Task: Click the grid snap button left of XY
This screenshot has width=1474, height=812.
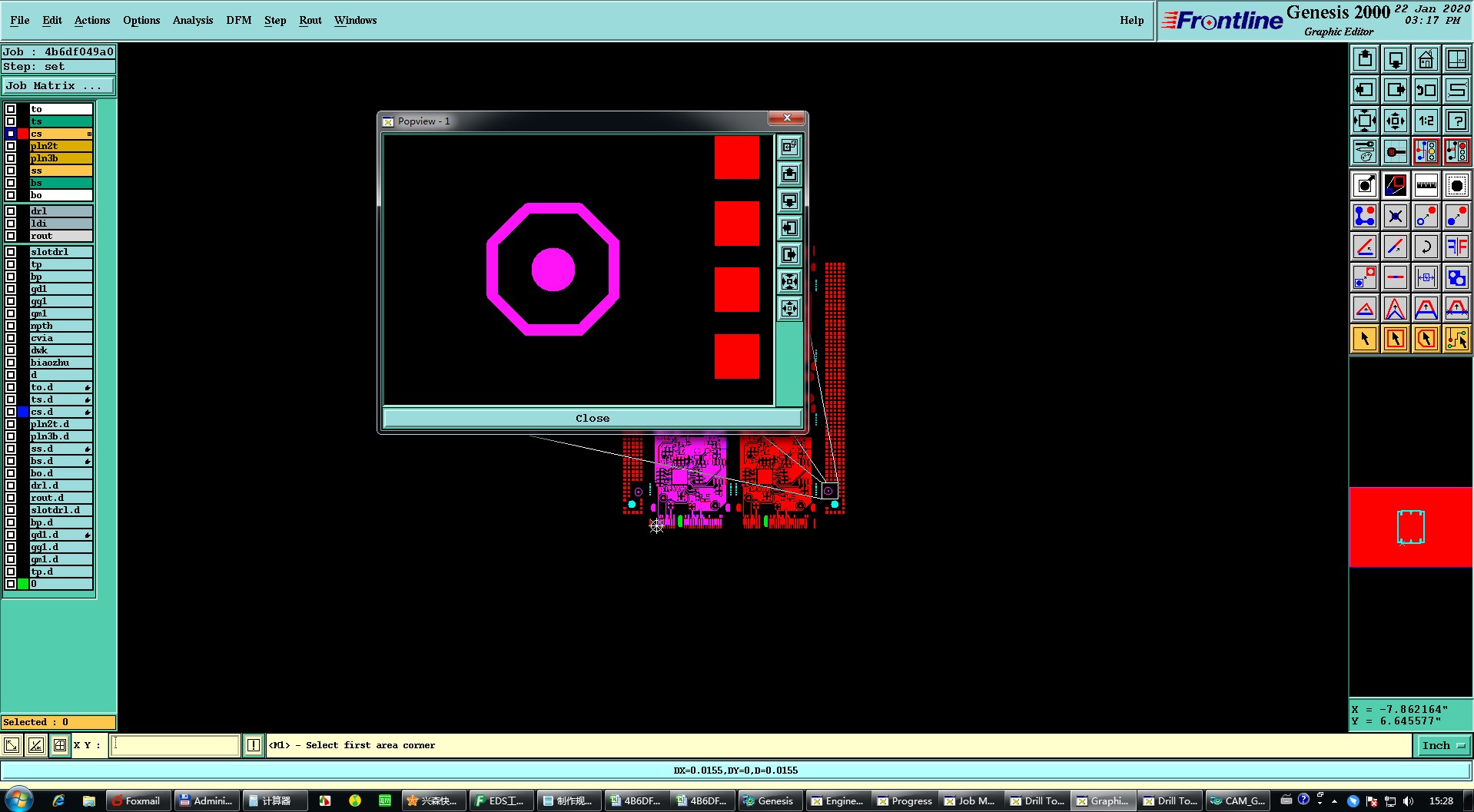Action: 60,745
